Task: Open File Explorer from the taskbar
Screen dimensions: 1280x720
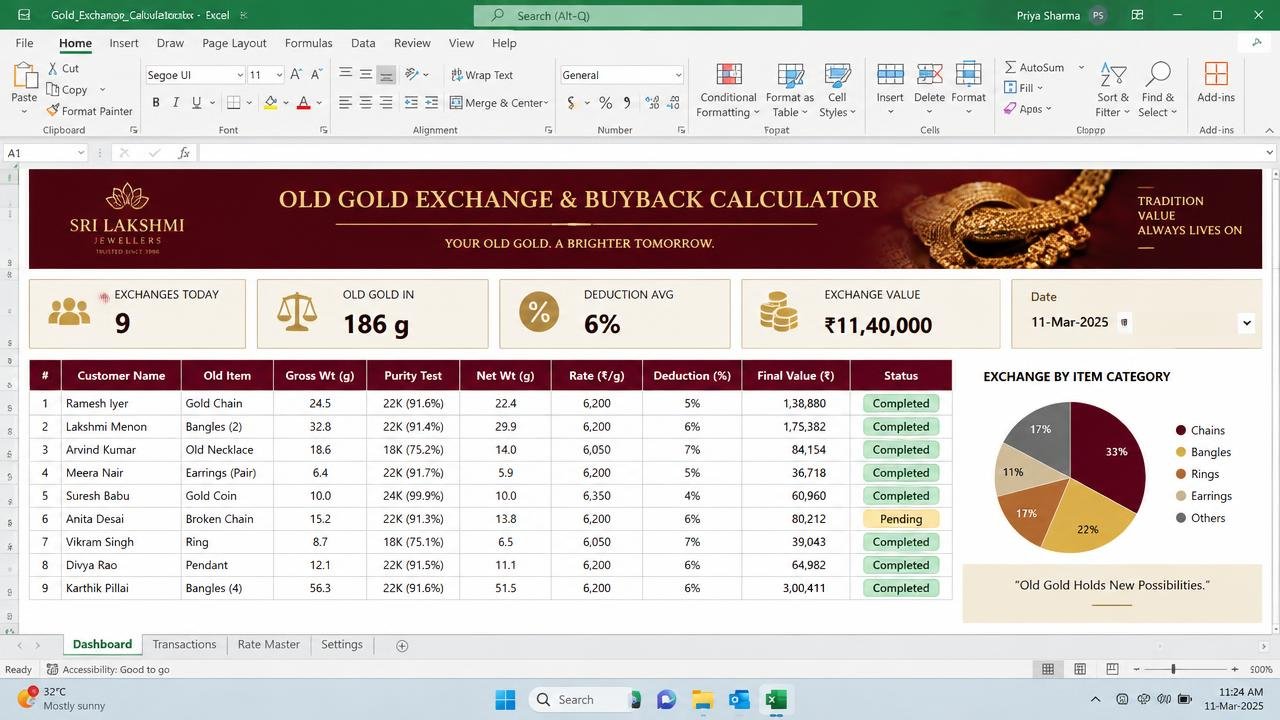Action: (x=702, y=700)
